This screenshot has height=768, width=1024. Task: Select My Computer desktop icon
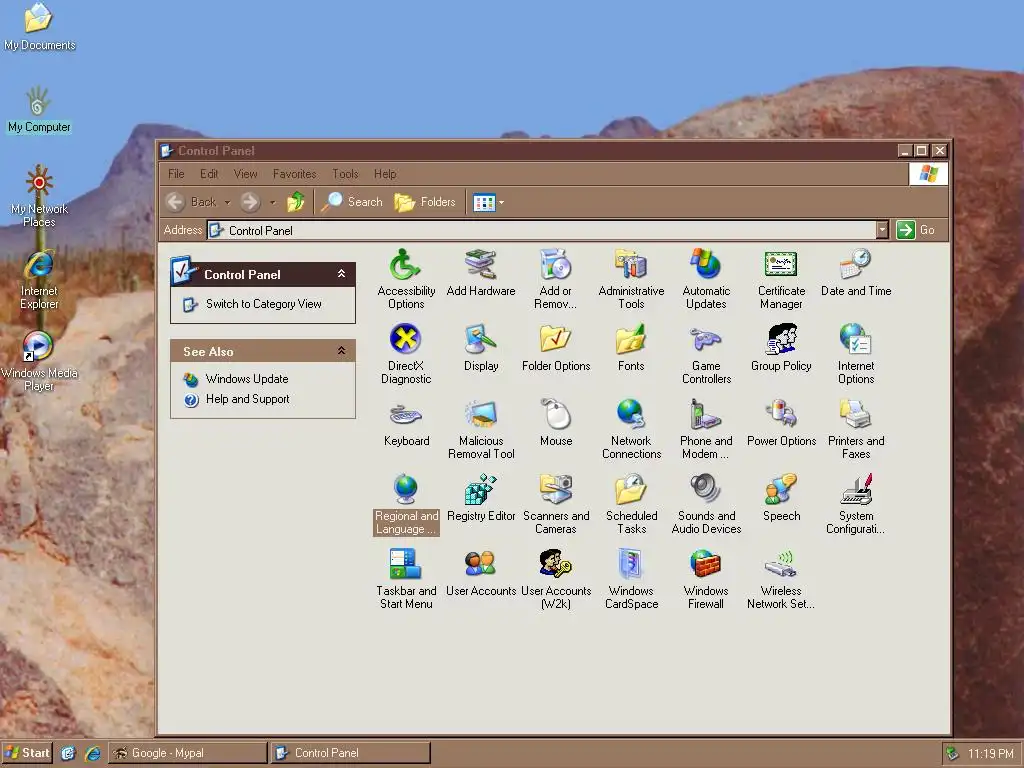click(39, 110)
